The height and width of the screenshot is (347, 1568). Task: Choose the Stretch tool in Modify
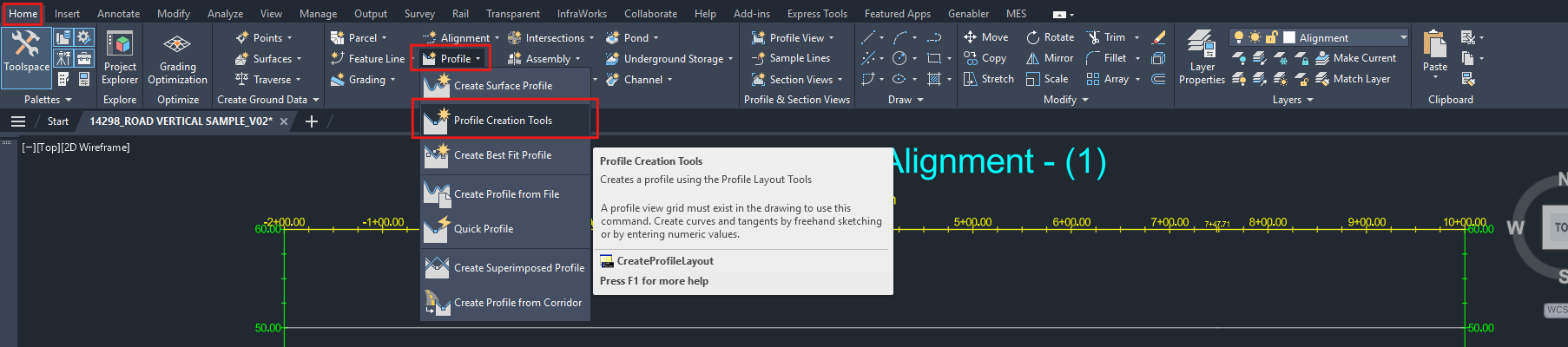coord(988,79)
